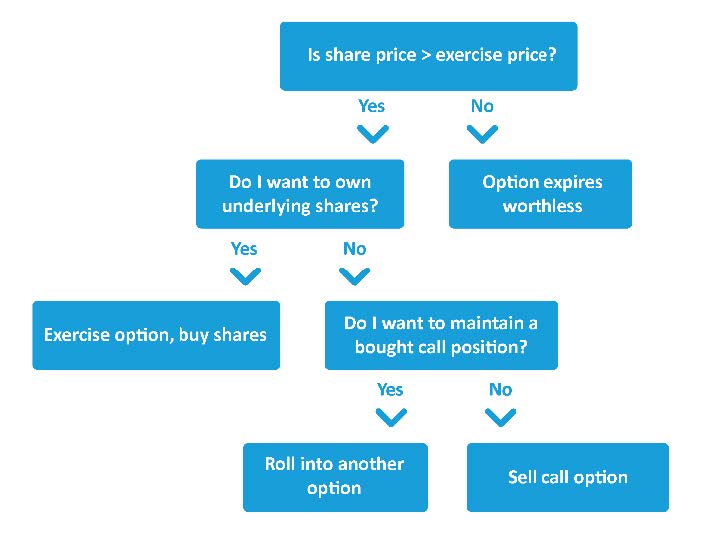Choose the 'Exercise option, buy shares' box
Viewport: 721px width, 540px height.
click(156, 335)
